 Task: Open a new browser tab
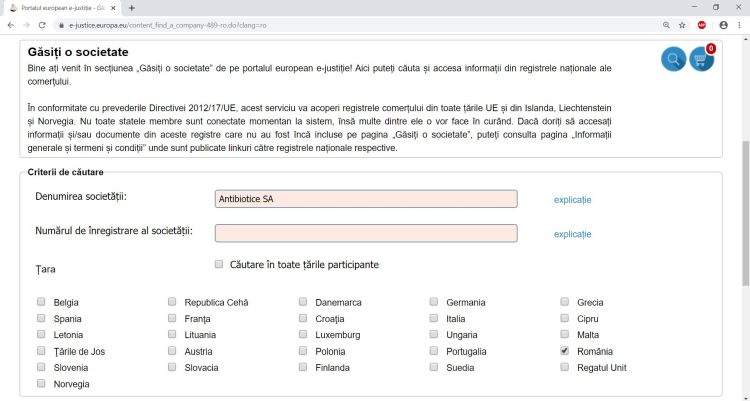pyautogui.click(x=131, y=7)
